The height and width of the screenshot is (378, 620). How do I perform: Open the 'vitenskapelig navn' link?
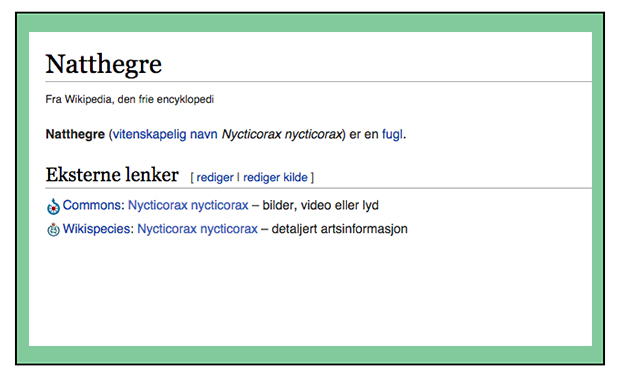coord(165,134)
